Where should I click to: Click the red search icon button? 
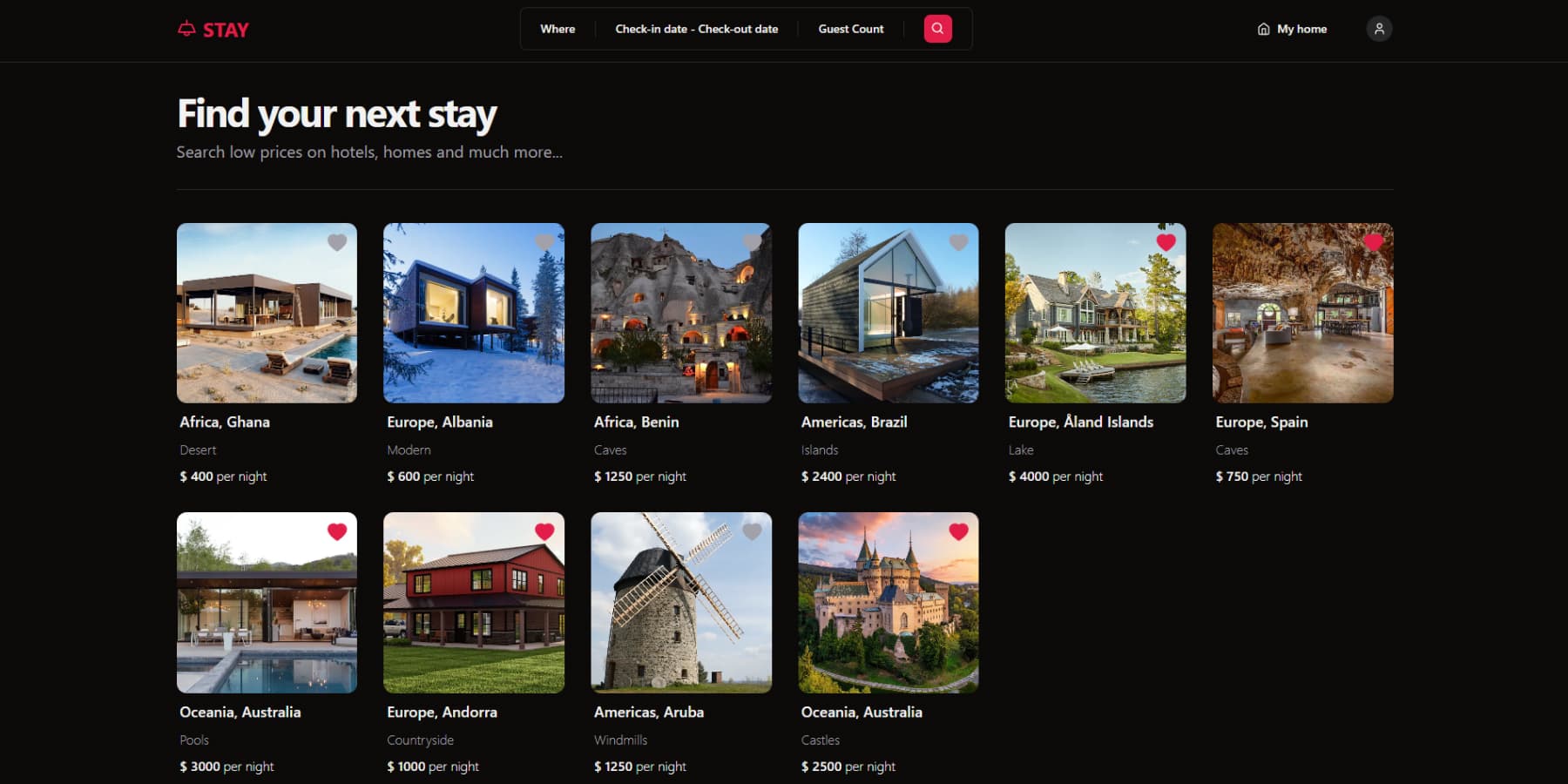point(937,29)
